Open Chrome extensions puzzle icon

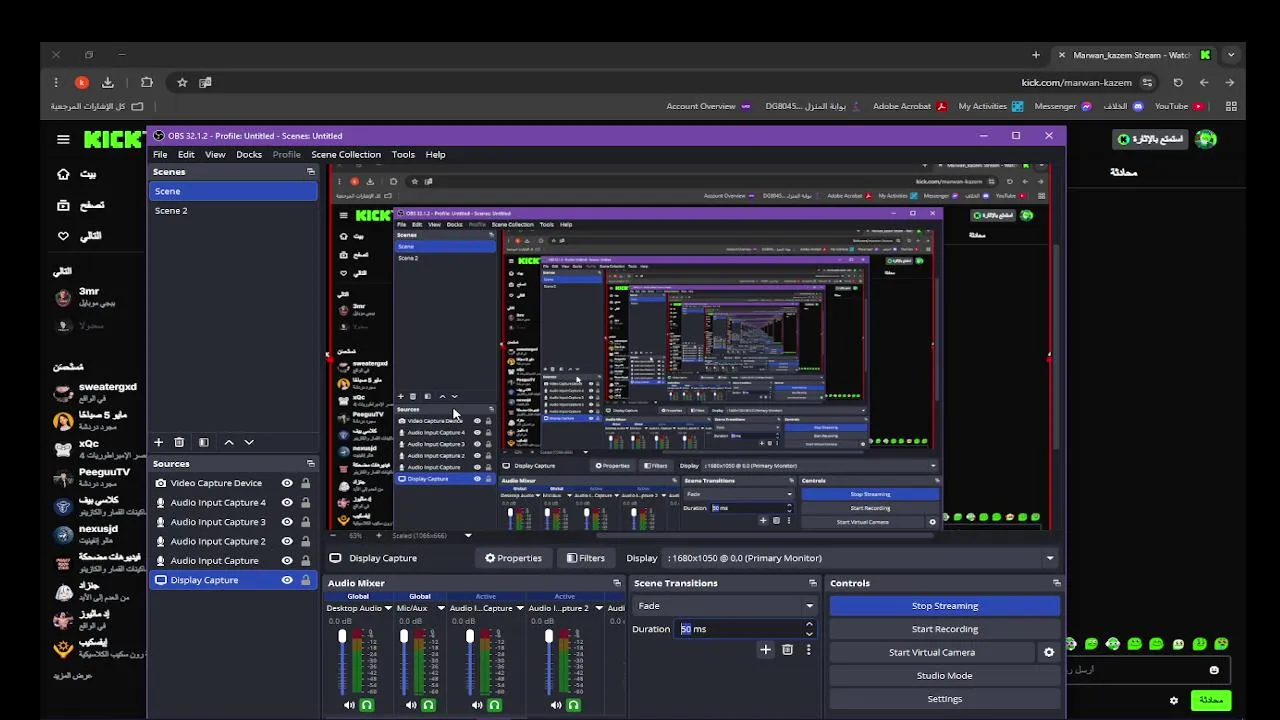click(147, 83)
